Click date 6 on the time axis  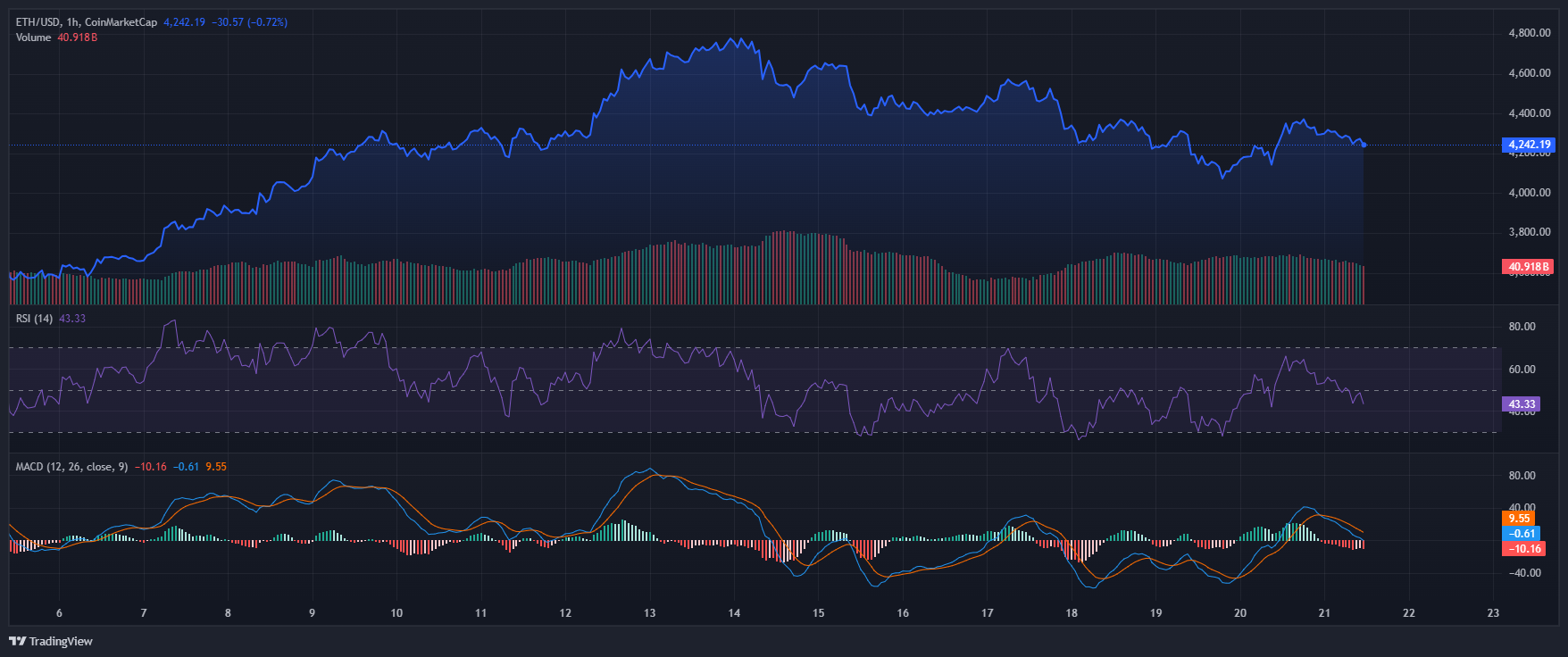[59, 613]
